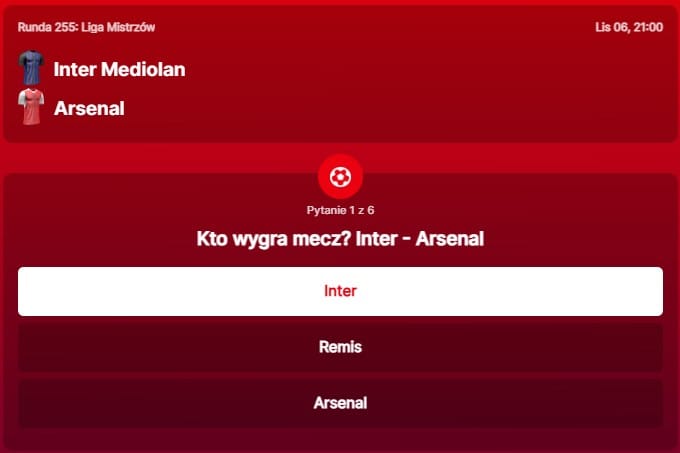Click the blank area below the Arsenal option

tap(340, 440)
